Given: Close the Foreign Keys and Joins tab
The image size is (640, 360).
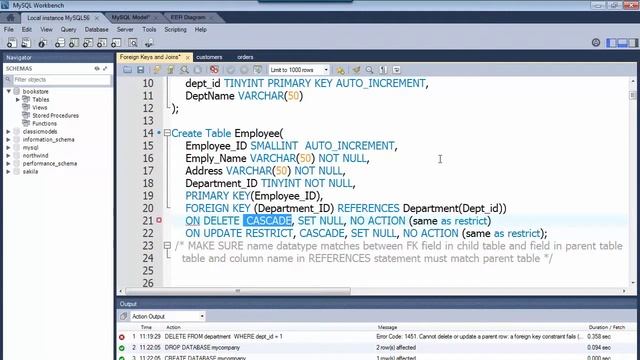Looking at the screenshot, I should click(187, 58).
